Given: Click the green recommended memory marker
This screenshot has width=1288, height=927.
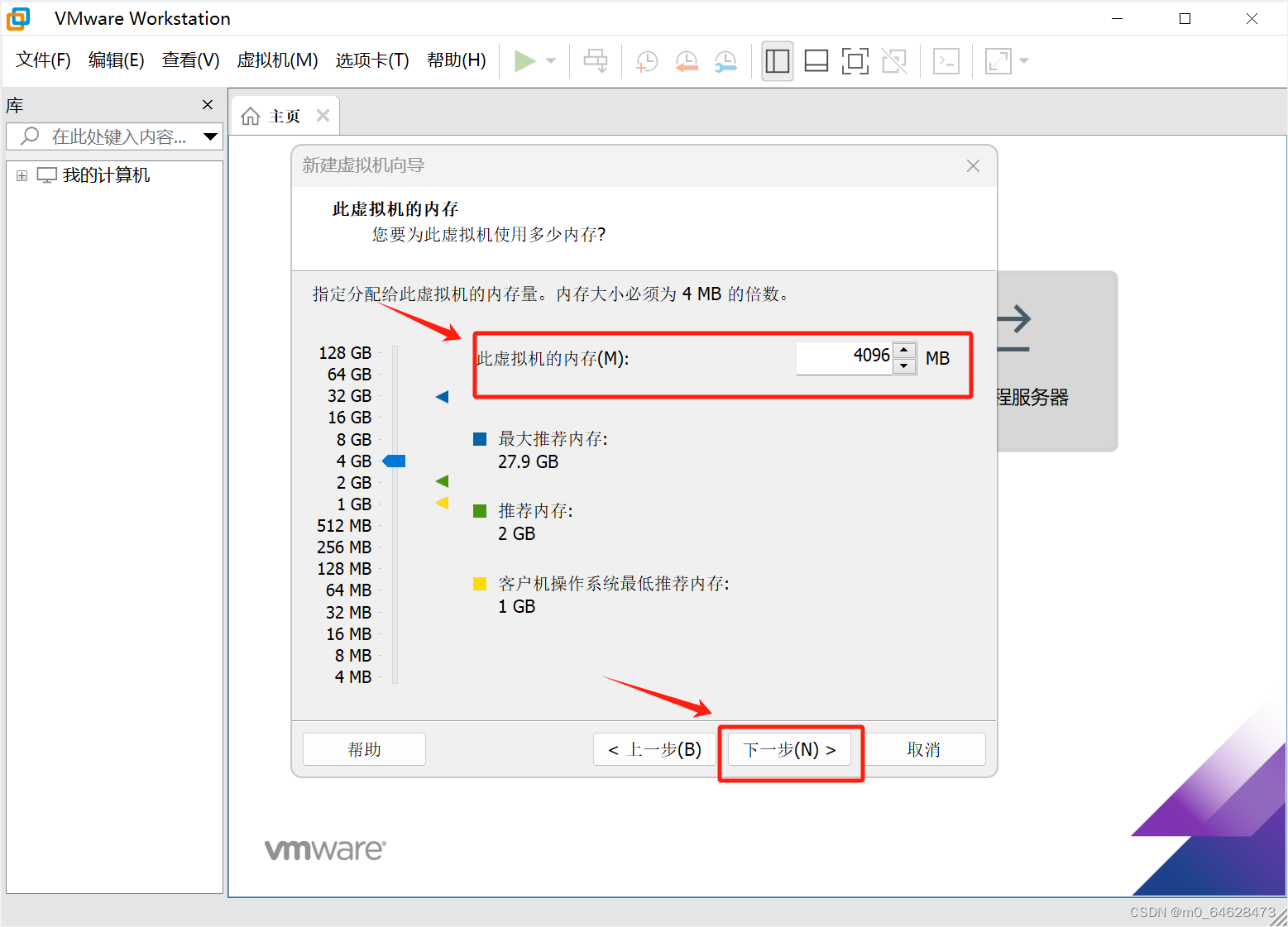Looking at the screenshot, I should click(x=442, y=481).
